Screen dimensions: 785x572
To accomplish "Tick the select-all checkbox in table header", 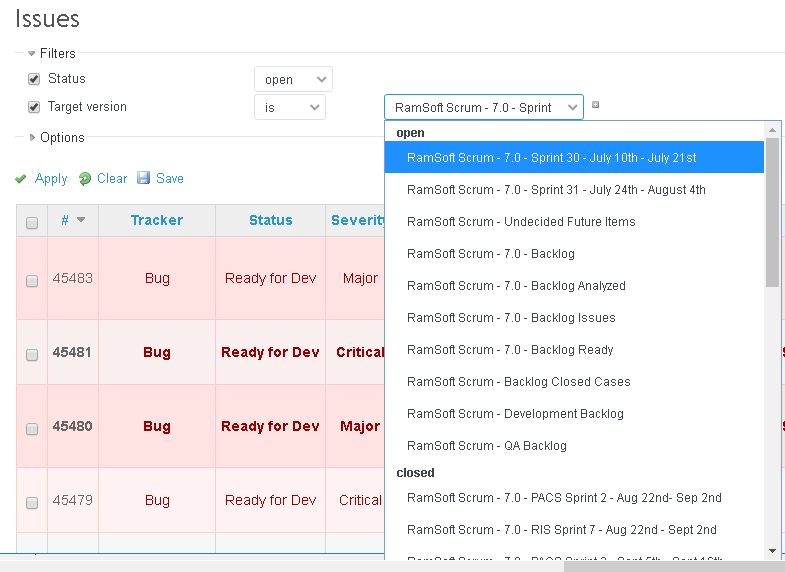I will coord(32,223).
